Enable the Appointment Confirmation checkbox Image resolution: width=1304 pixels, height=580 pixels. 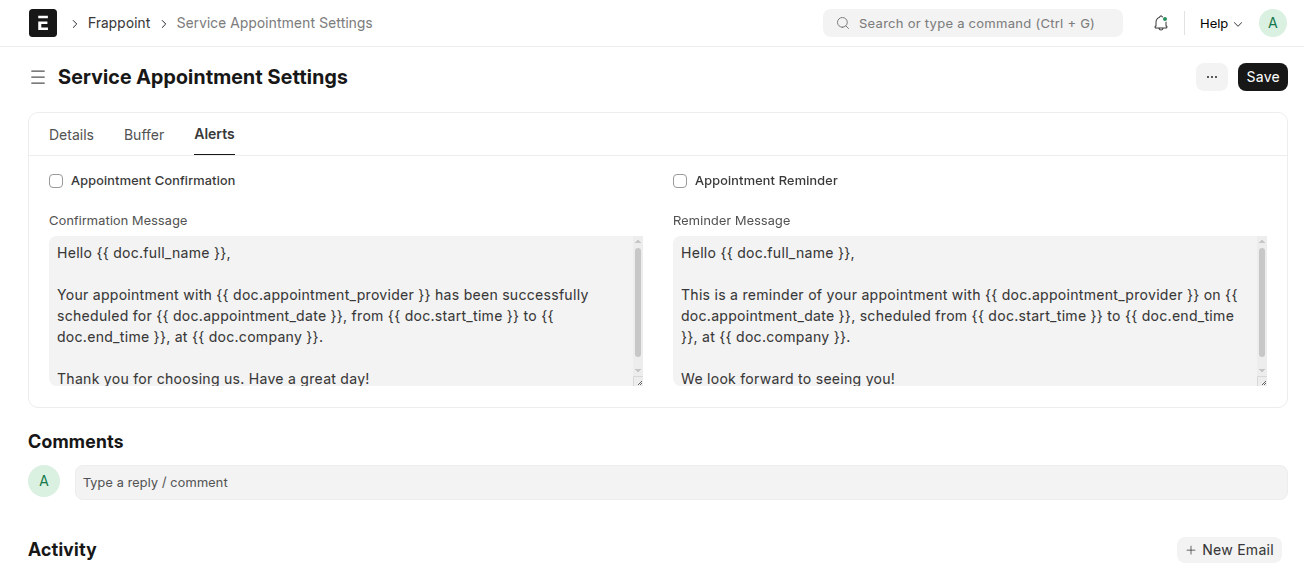pyautogui.click(x=56, y=181)
